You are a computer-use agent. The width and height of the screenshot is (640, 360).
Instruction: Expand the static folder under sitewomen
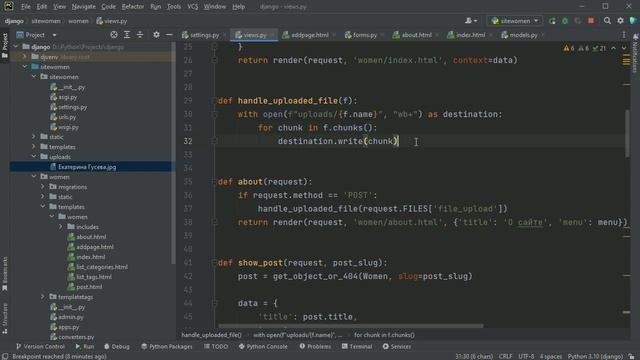tap(34, 137)
